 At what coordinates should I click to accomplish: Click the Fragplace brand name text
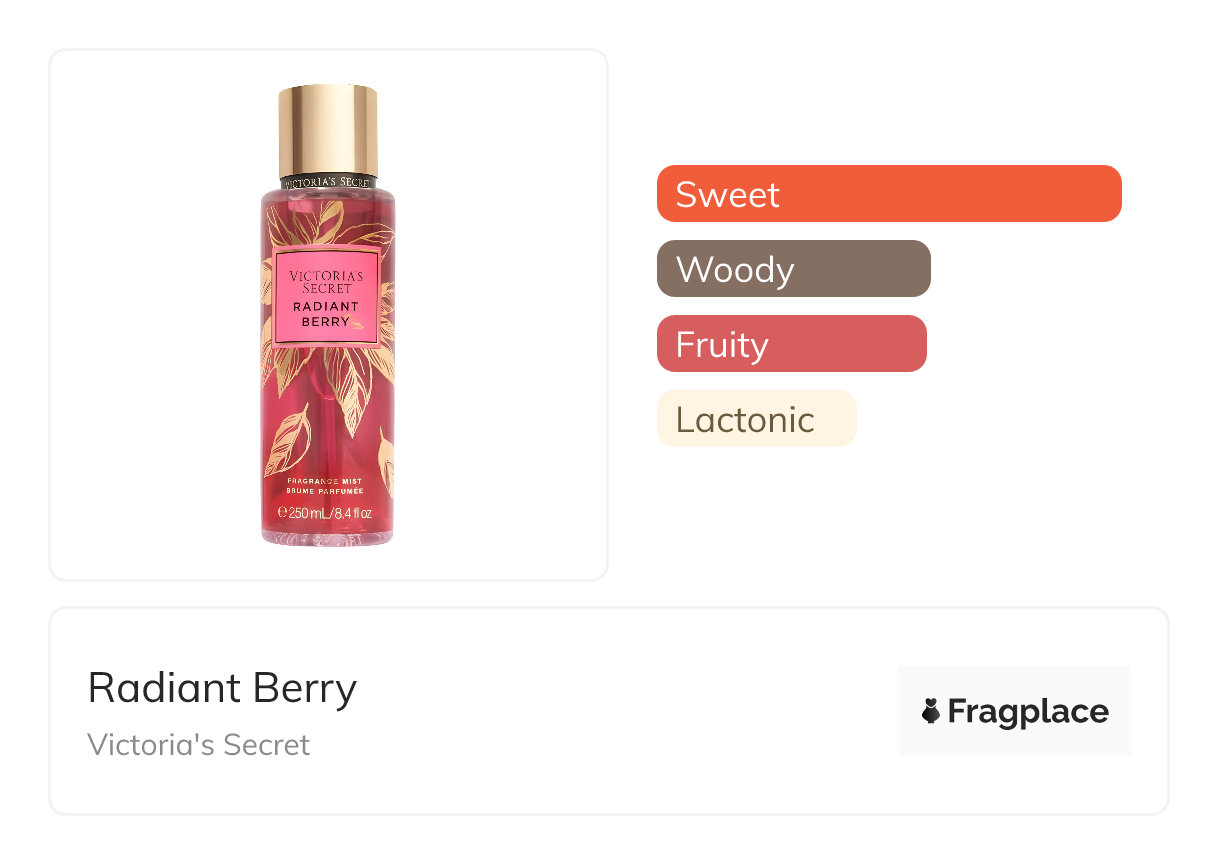[x=1028, y=711]
